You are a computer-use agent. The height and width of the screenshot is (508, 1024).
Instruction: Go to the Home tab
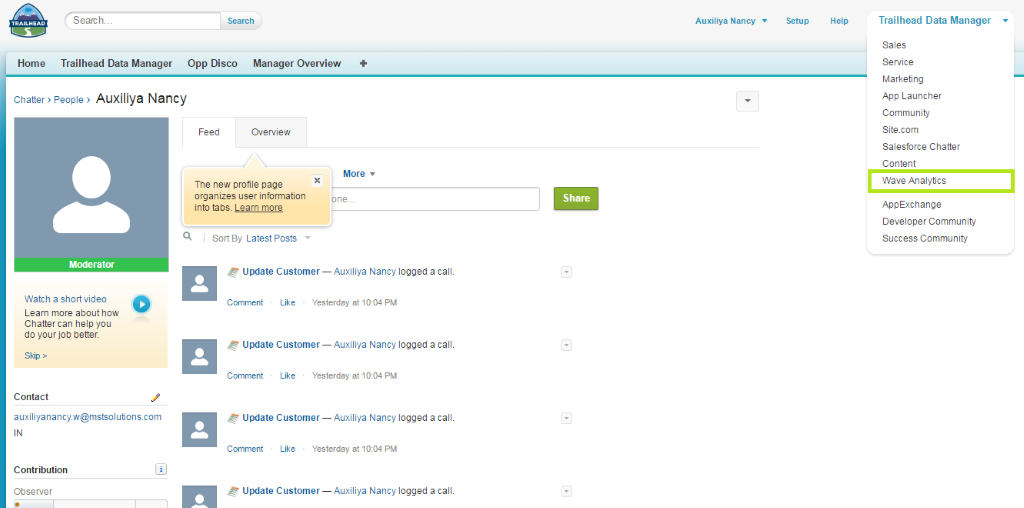pyautogui.click(x=31, y=63)
